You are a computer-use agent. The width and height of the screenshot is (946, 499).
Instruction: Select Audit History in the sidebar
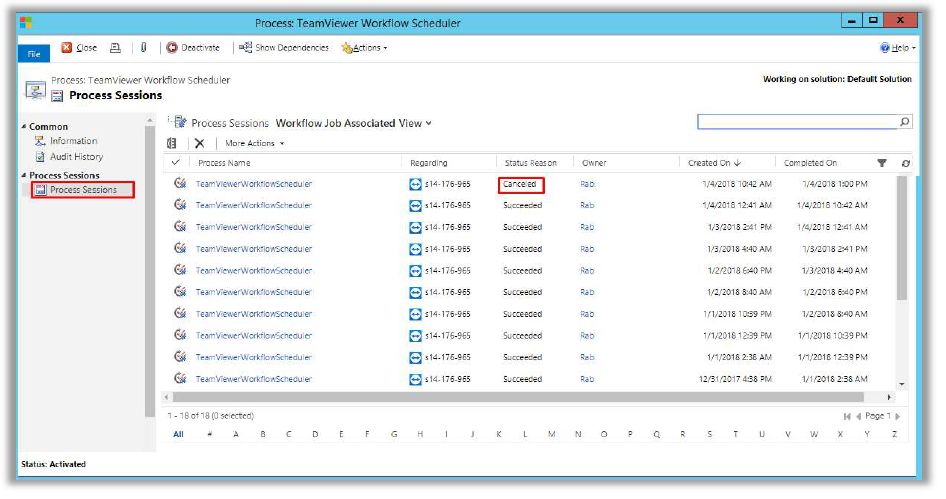(x=76, y=157)
